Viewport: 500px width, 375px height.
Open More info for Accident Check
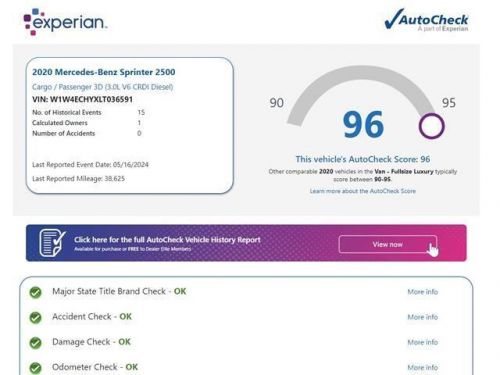[x=423, y=317]
